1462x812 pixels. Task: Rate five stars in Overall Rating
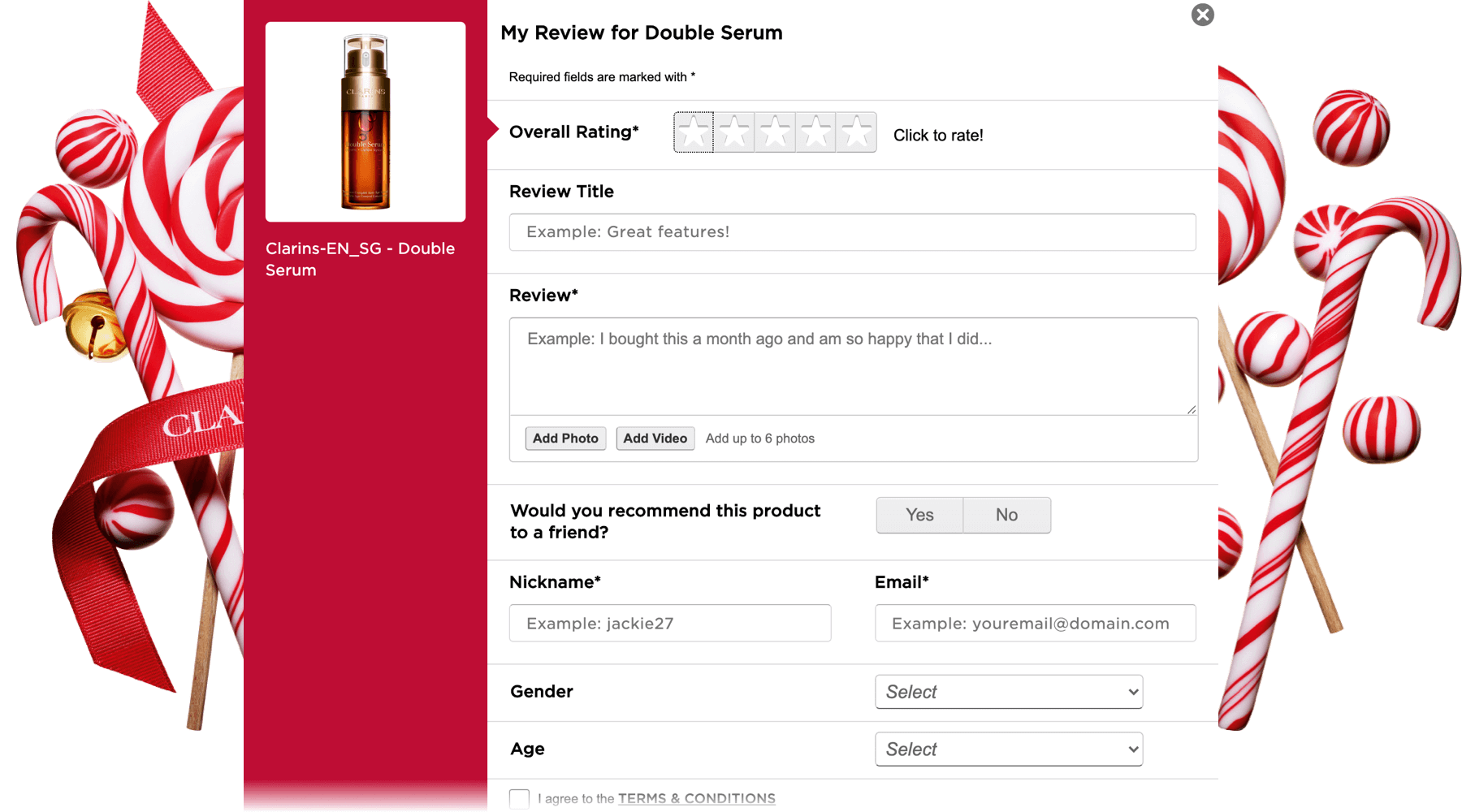[856, 132]
